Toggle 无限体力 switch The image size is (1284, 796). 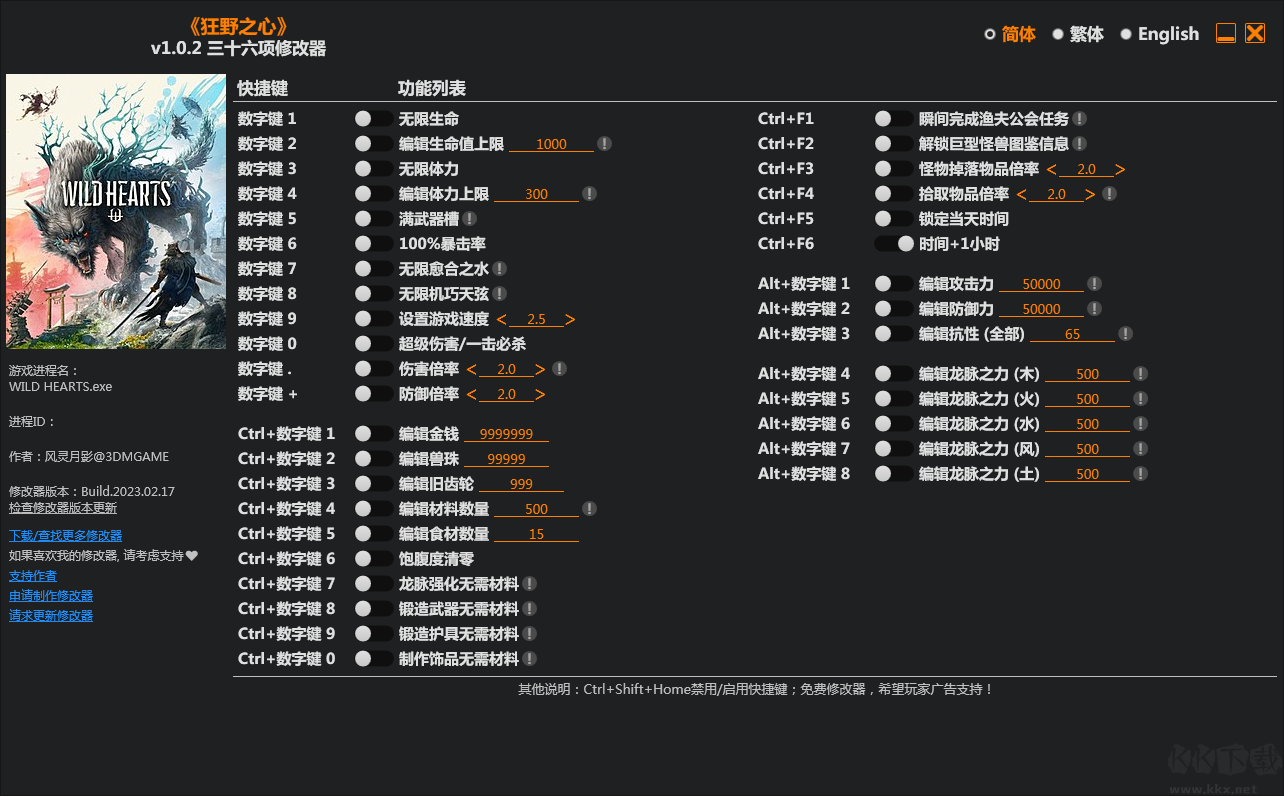374,169
